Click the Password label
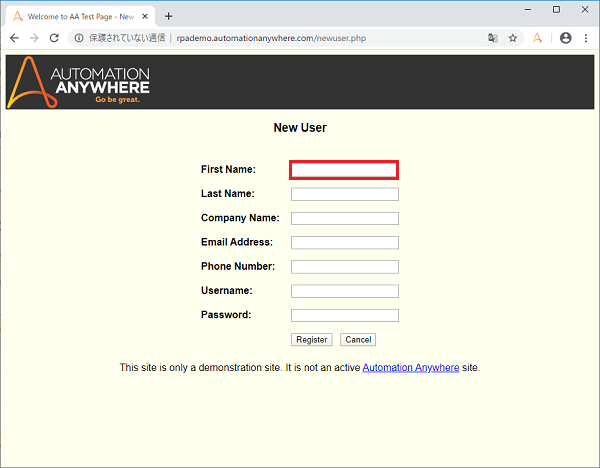The height and width of the screenshot is (468, 600). pos(226,315)
